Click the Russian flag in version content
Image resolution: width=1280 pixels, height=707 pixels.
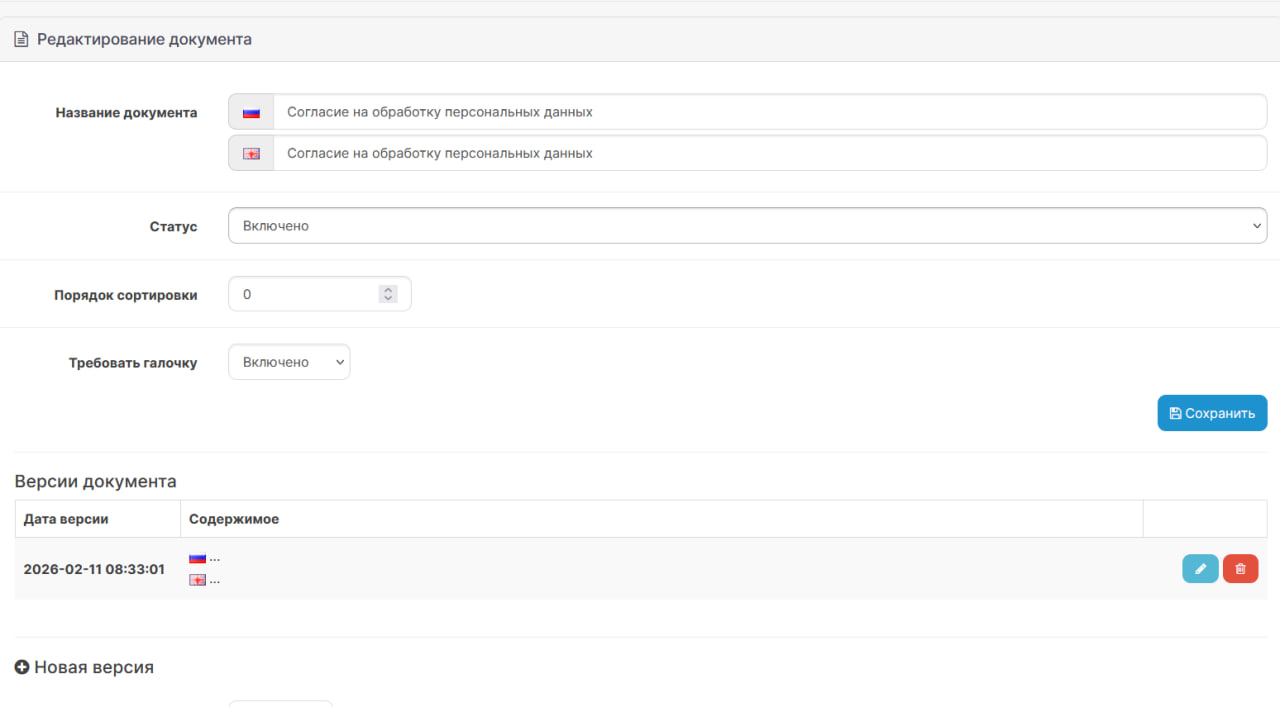(197, 558)
